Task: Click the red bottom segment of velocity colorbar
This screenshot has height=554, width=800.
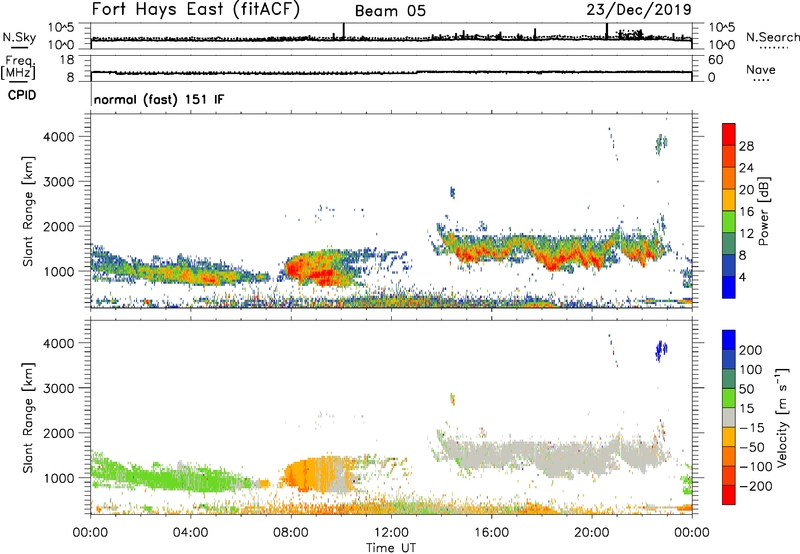Action: pos(729,495)
